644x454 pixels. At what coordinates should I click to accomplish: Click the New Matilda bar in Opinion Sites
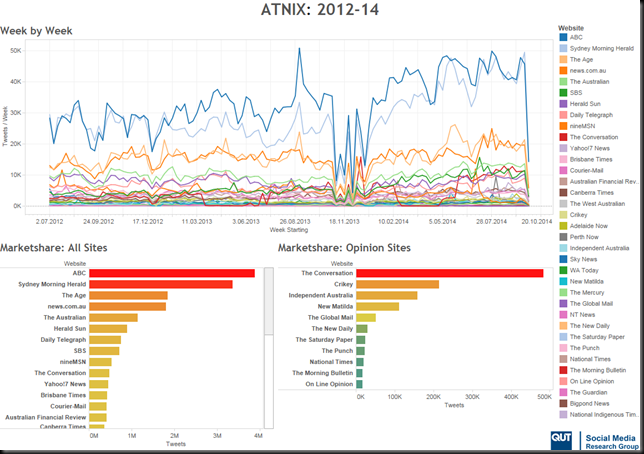tap(377, 307)
